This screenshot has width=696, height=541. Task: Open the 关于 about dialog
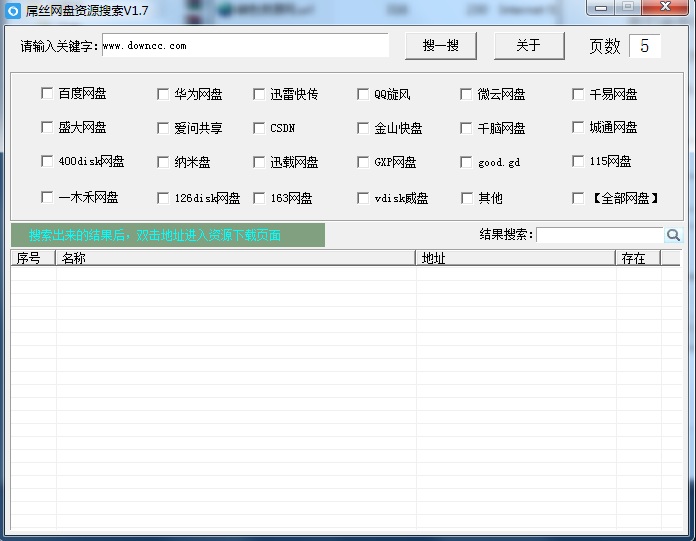click(x=529, y=45)
